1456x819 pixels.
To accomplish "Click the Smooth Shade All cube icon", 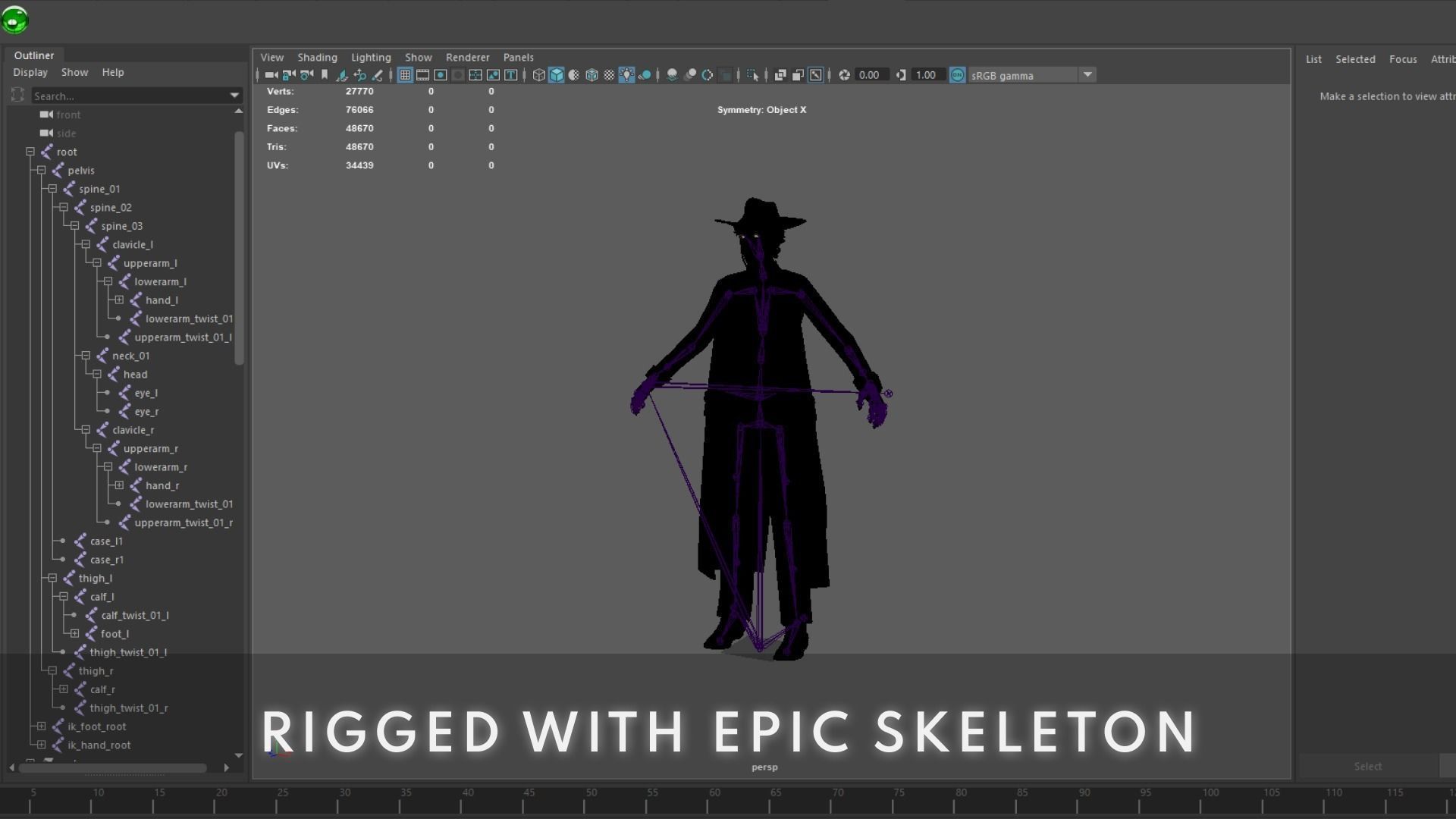I will 557,75.
